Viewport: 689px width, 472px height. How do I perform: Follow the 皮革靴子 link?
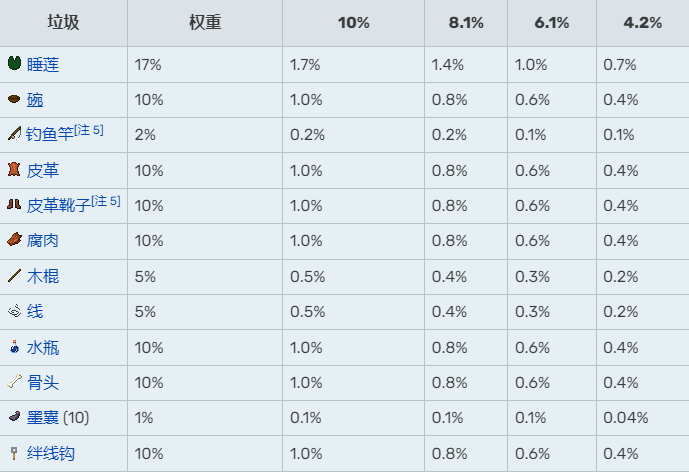click(58, 205)
